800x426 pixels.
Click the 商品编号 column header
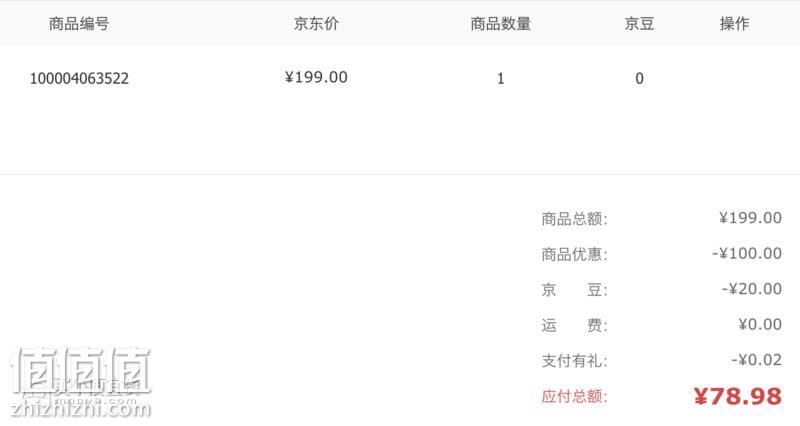(79, 23)
